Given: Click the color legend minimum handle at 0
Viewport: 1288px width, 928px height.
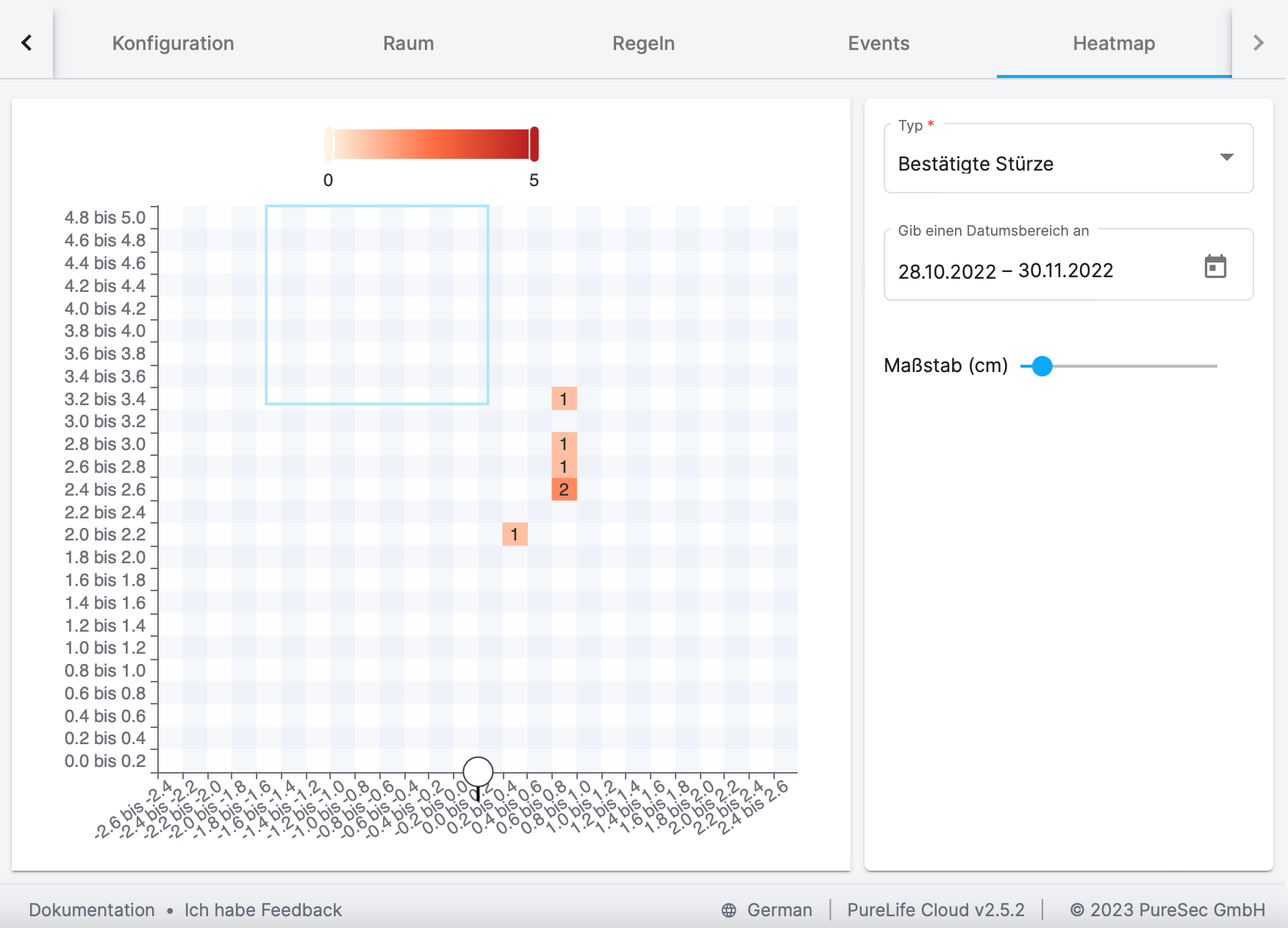Looking at the screenshot, I should point(329,144).
